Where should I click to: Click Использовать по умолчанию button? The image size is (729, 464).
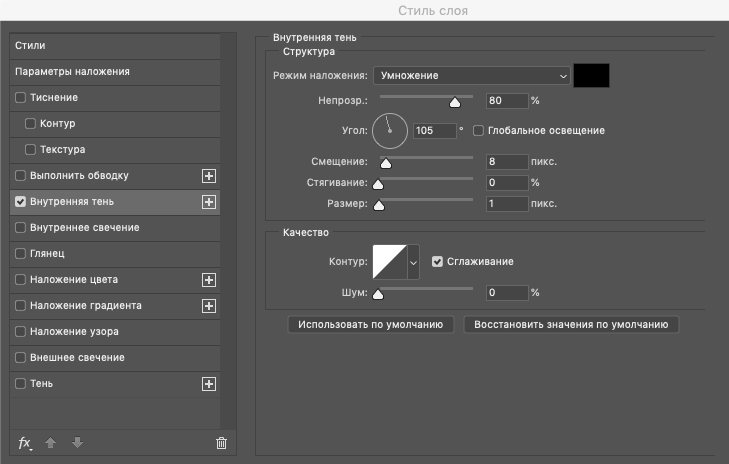371,325
